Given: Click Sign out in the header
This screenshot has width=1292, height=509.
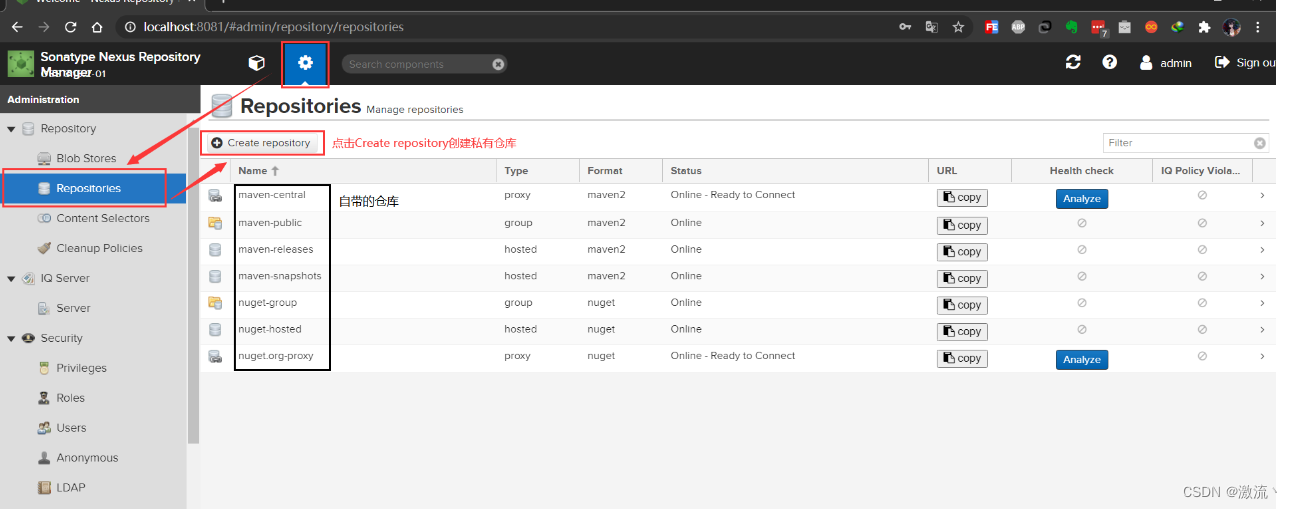Looking at the screenshot, I should [x=1245, y=62].
